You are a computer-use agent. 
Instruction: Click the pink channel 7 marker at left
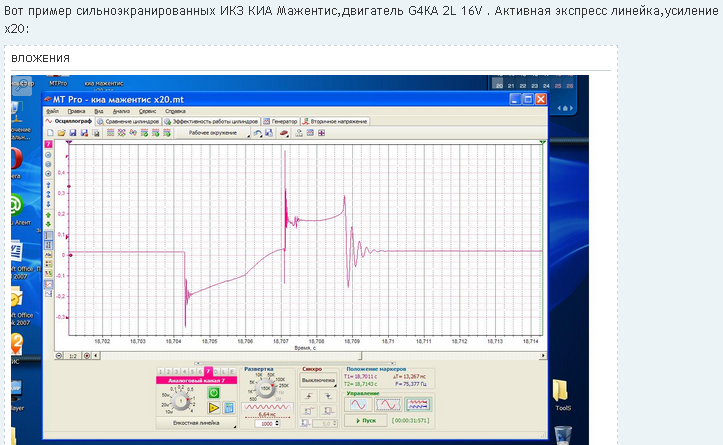click(x=48, y=144)
